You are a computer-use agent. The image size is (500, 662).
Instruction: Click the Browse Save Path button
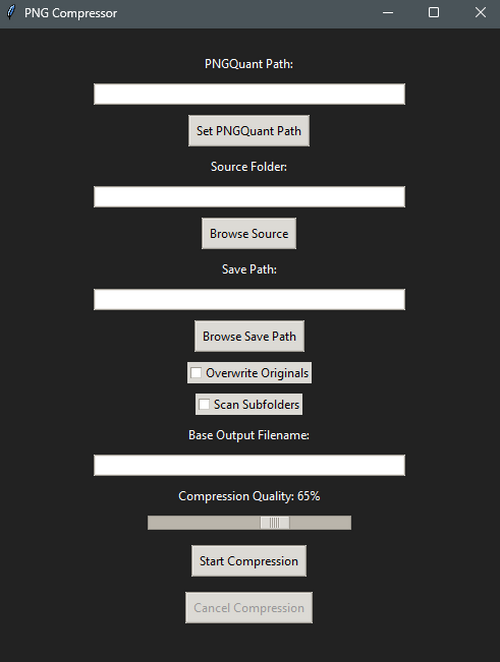tap(249, 336)
